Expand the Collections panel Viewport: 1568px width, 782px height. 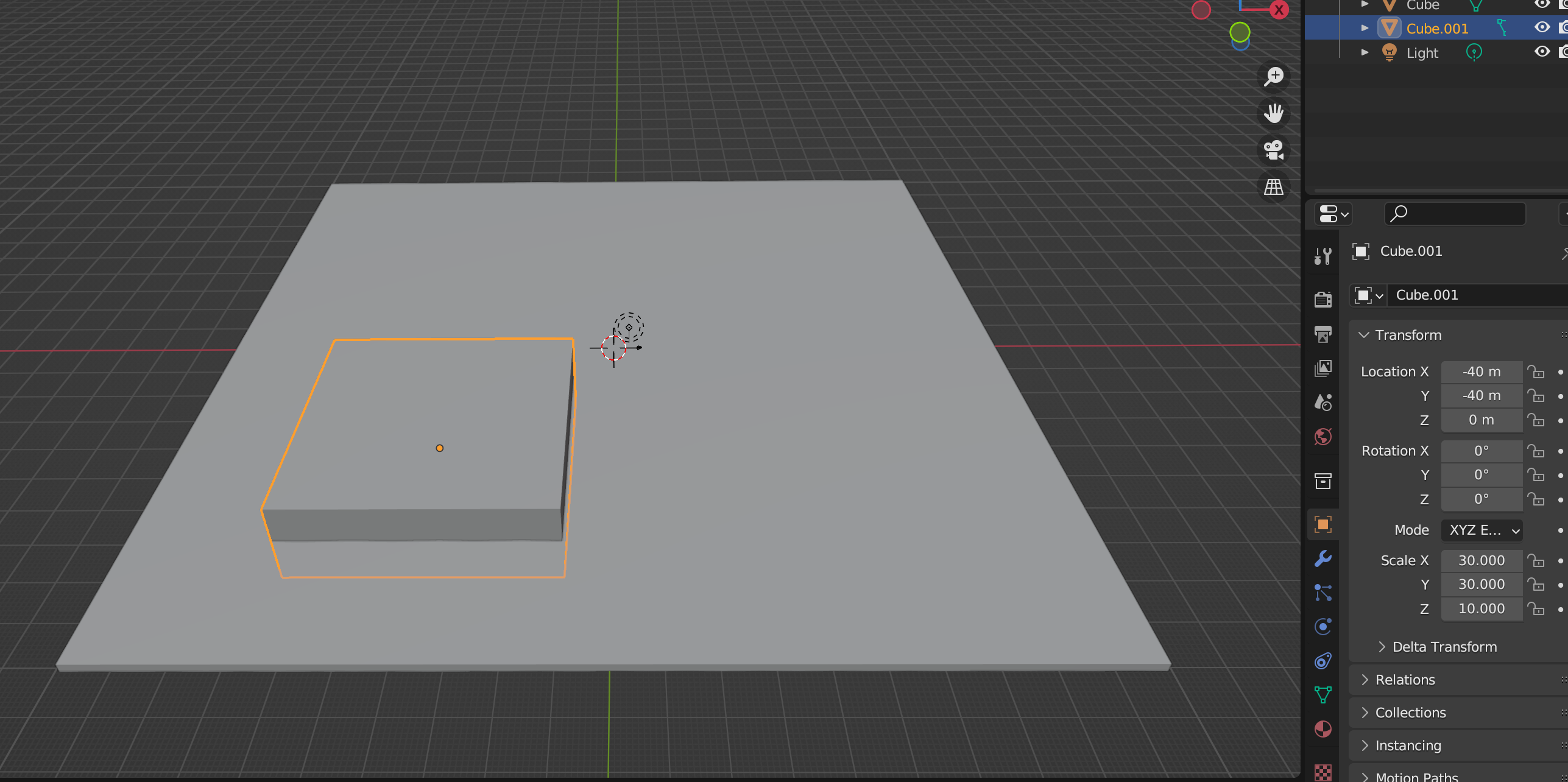click(x=1410, y=713)
